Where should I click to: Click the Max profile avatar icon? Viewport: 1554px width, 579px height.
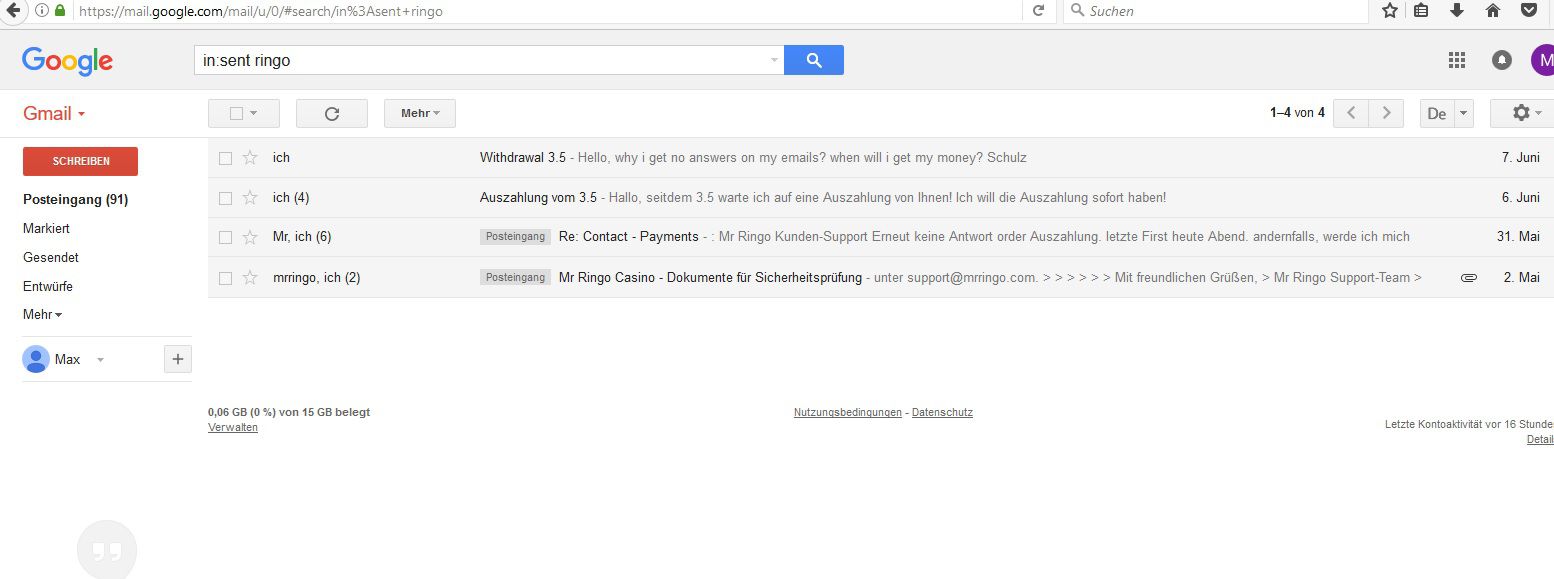tap(36, 359)
